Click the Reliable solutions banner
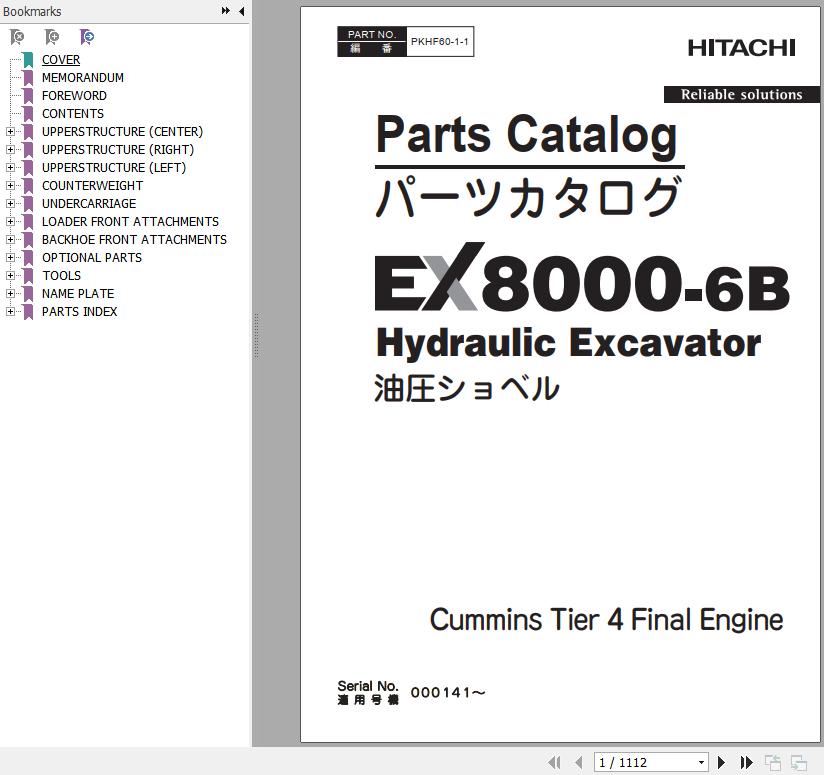The width and height of the screenshot is (824, 775). tap(741, 95)
